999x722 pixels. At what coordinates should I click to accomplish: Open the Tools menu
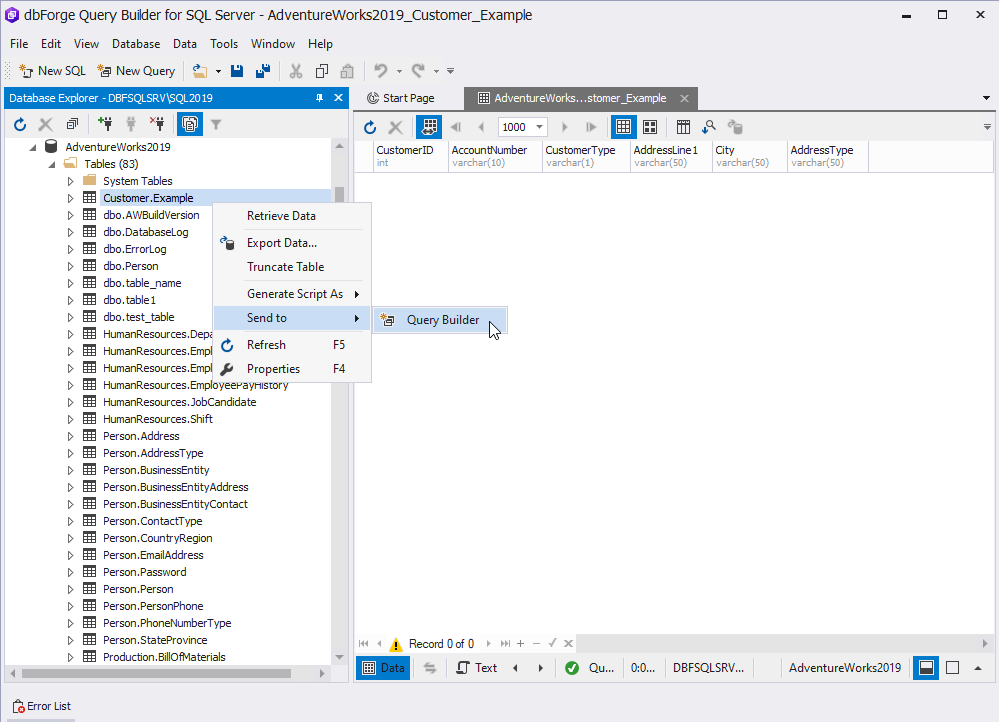(224, 44)
